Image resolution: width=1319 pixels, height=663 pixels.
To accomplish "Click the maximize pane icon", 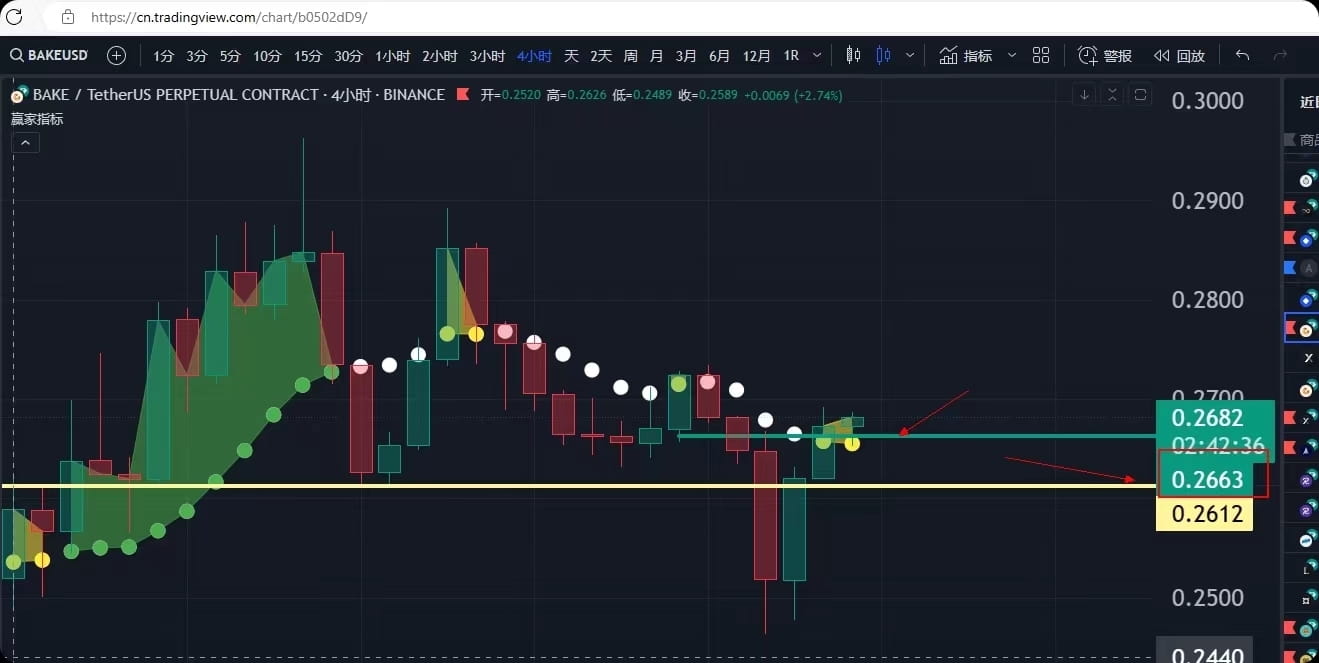I will coord(1141,96).
